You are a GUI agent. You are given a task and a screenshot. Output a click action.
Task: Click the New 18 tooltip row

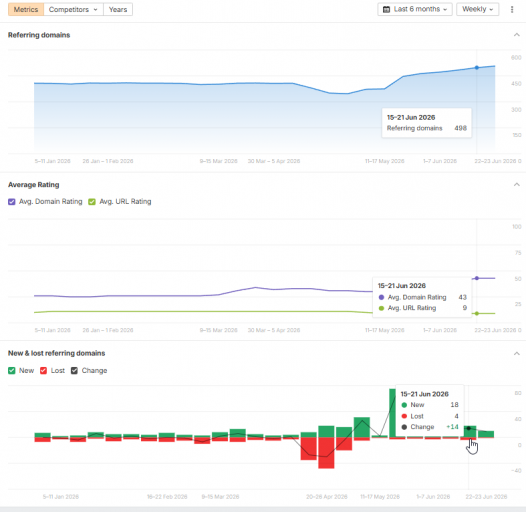tap(430, 405)
